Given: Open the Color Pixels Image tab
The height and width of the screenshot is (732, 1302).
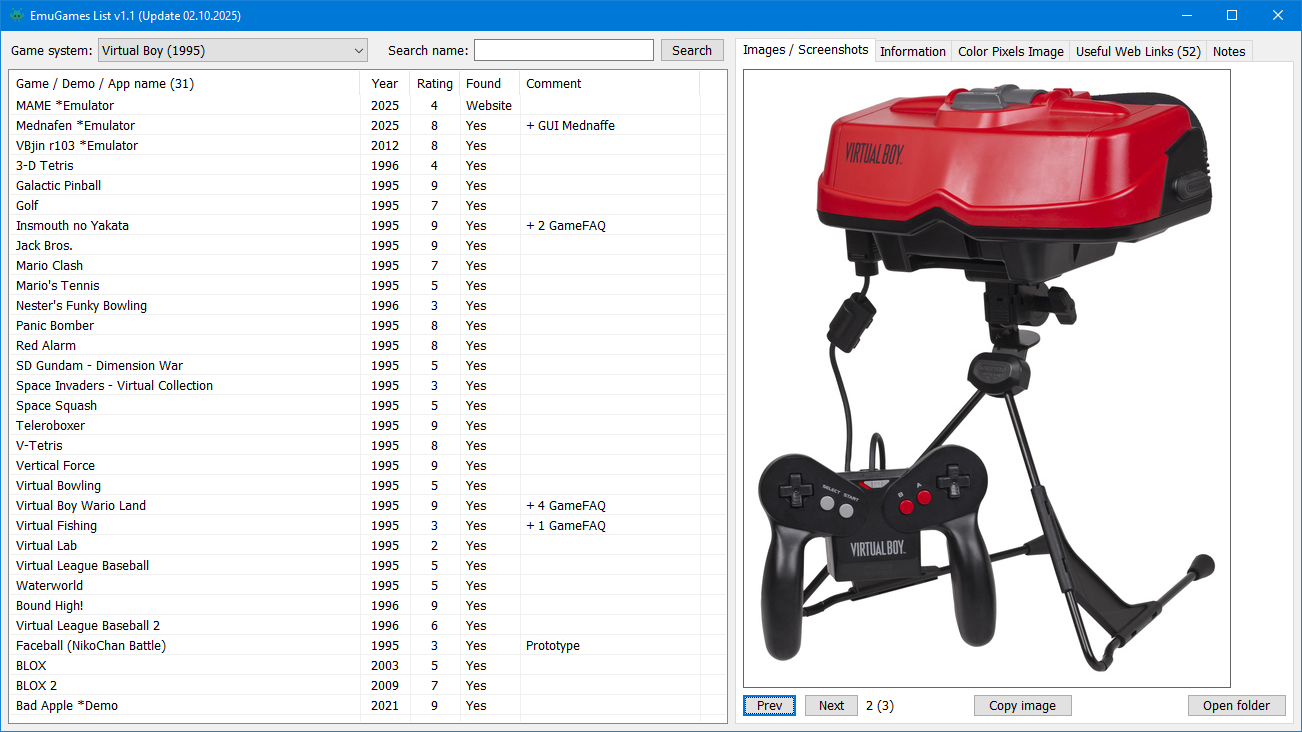Looking at the screenshot, I should click(x=1010, y=51).
